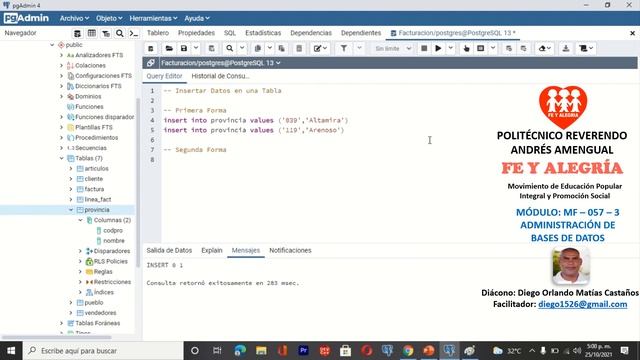This screenshot has height=360, width=640.
Task: Open the Query Tool icon in Navegador header
Action: pyautogui.click(x=77, y=33)
